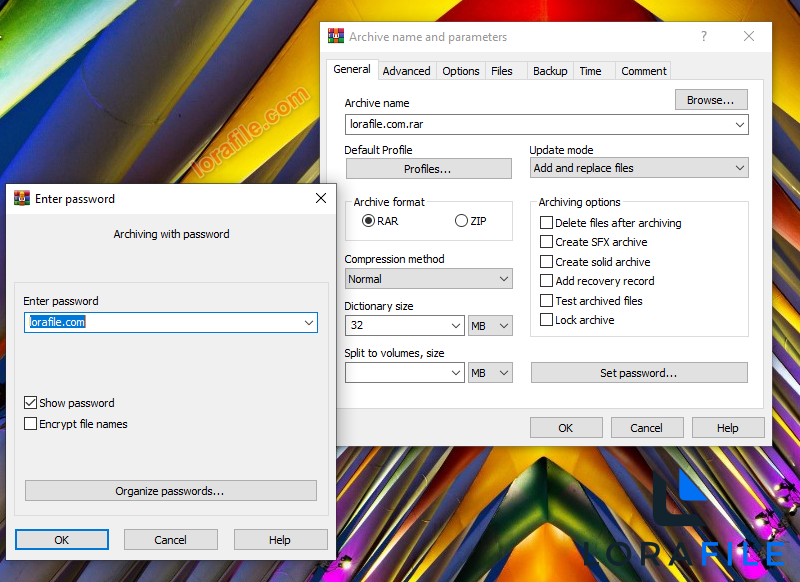Click the Set password button
This screenshot has height=582, width=800.
point(638,372)
